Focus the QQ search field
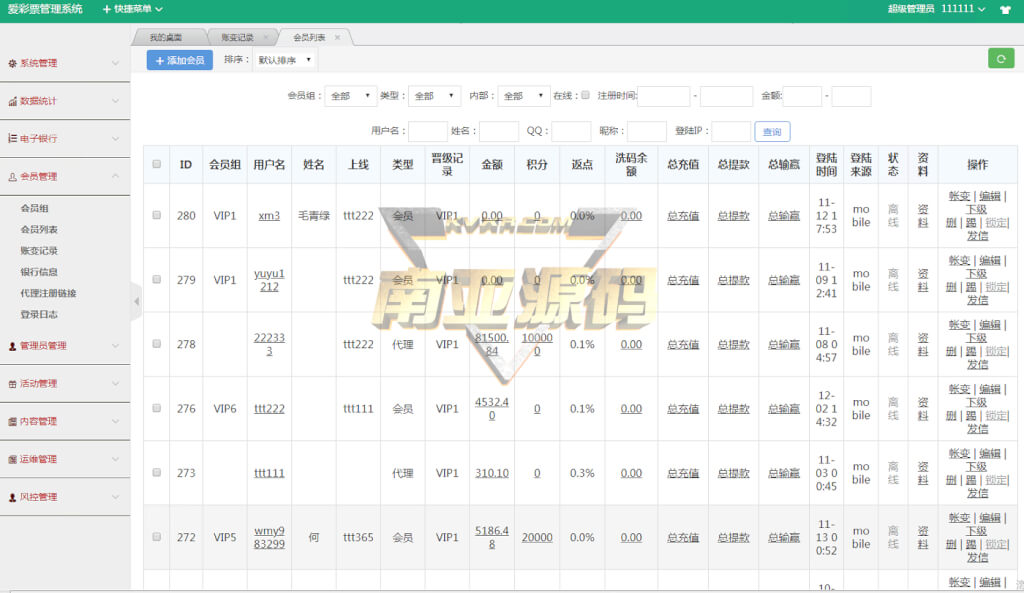This screenshot has height=593, width=1024. [571, 131]
